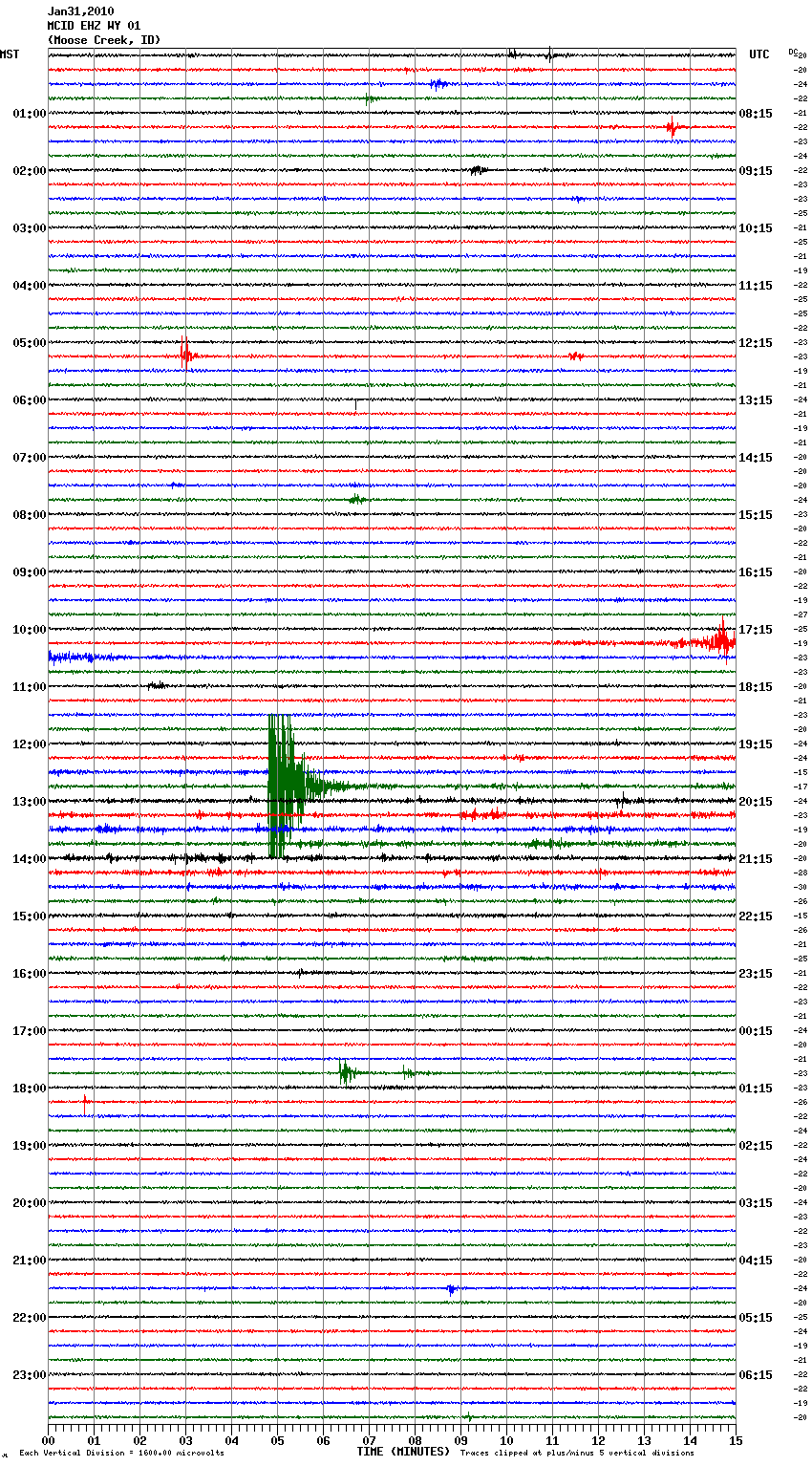Viewport: 812px width, 1466px height.
Task: Select the 17:00 MST time label
Action: point(30,1031)
